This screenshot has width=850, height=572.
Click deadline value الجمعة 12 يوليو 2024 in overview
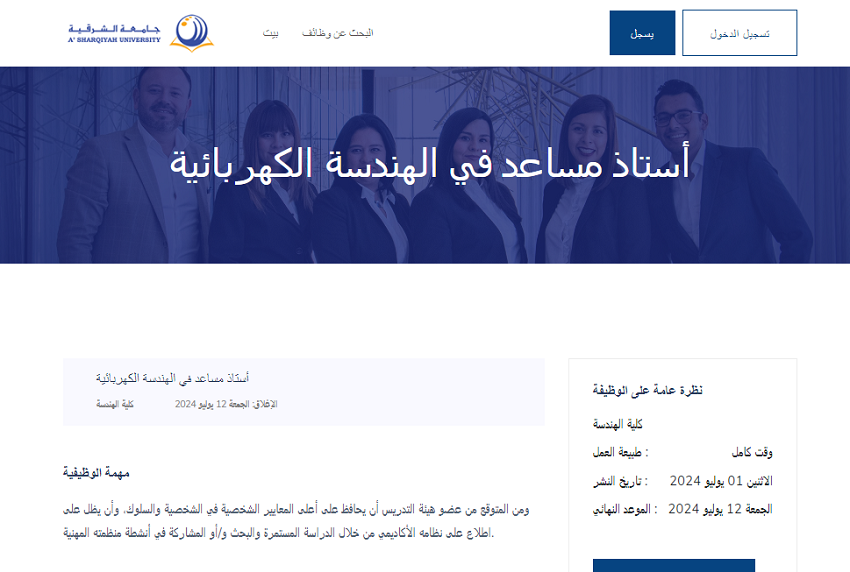[x=720, y=509]
